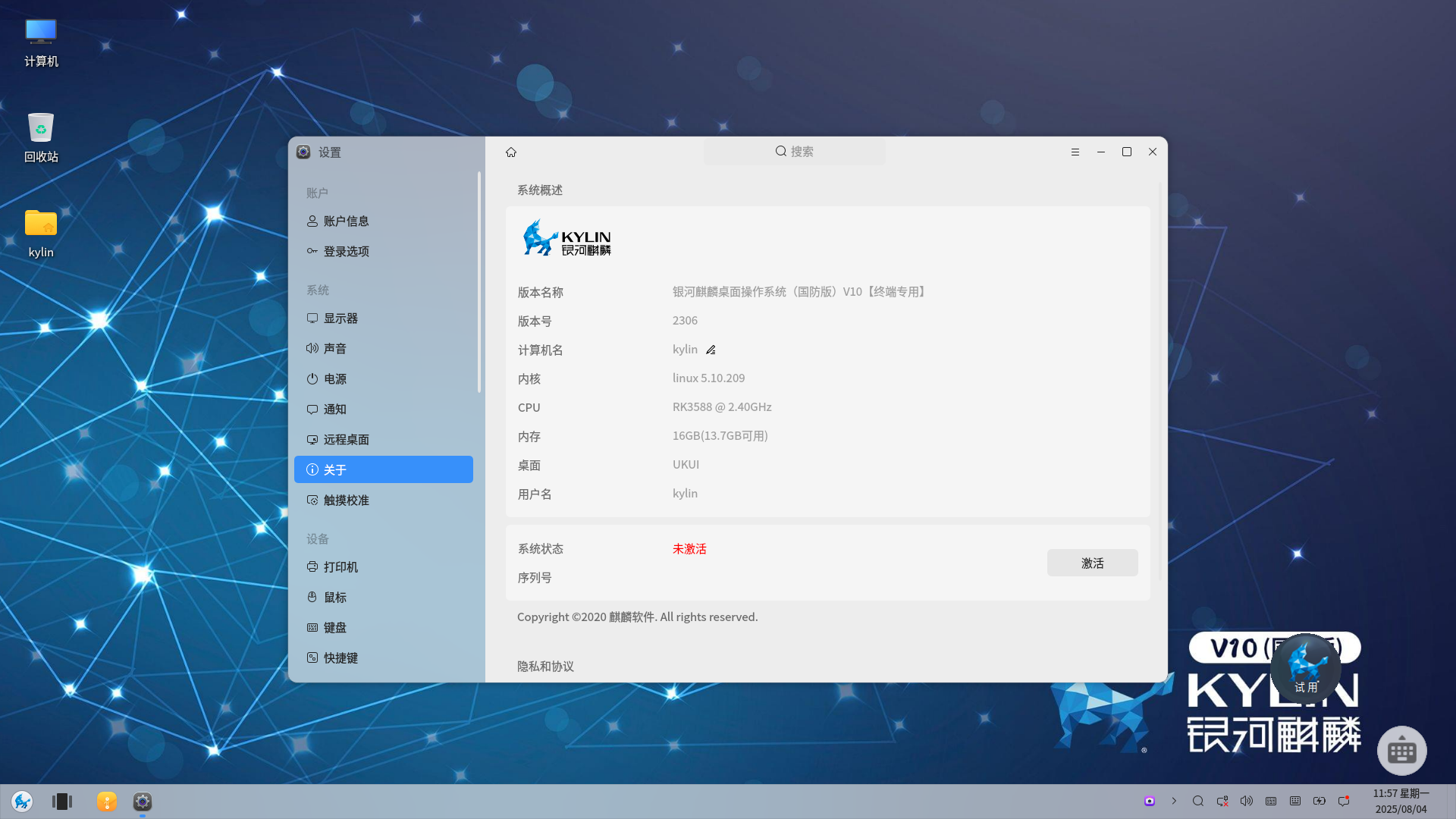Select 显示器 in the sidebar
This screenshot has width=1456, height=819.
(384, 318)
